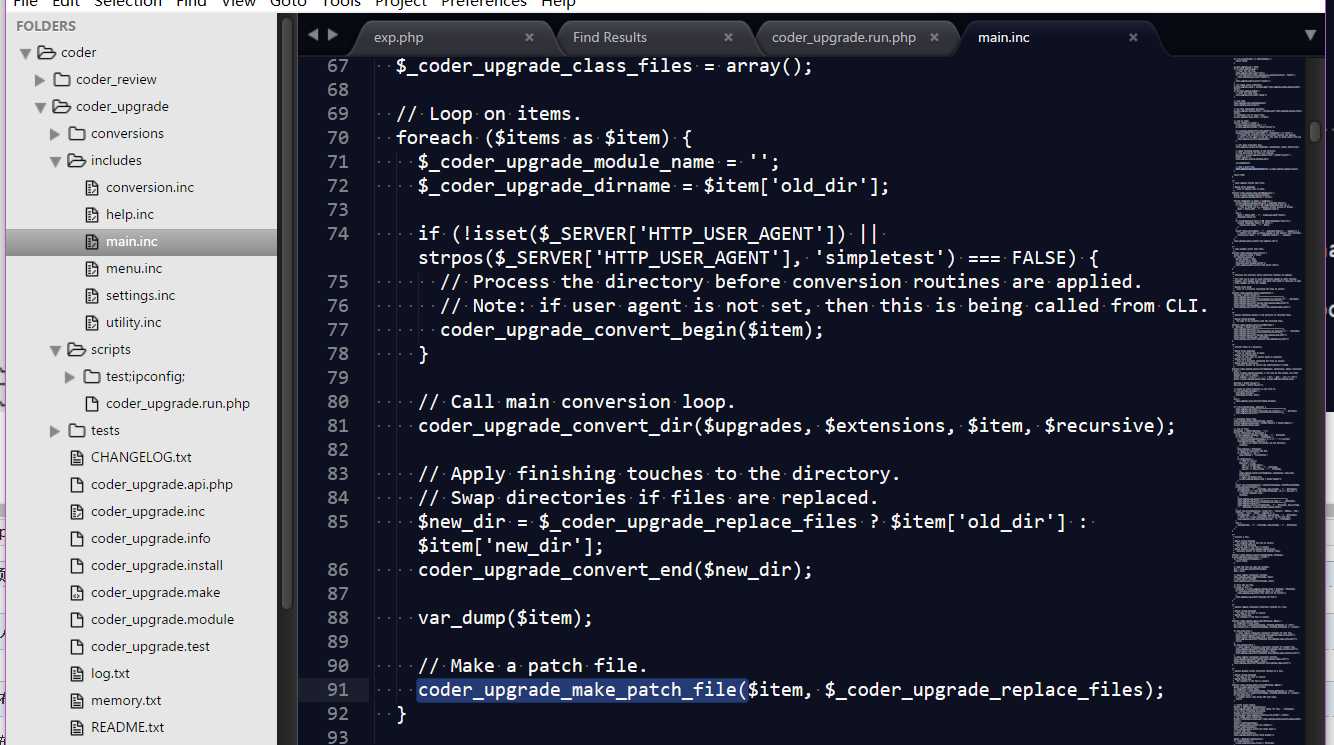Click line number 91 in gutter
This screenshot has width=1334, height=745.
[x=337, y=690]
